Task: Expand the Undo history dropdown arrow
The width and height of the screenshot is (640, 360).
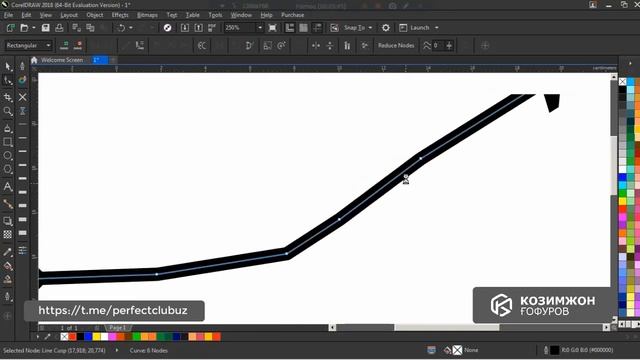Action: [x=131, y=28]
